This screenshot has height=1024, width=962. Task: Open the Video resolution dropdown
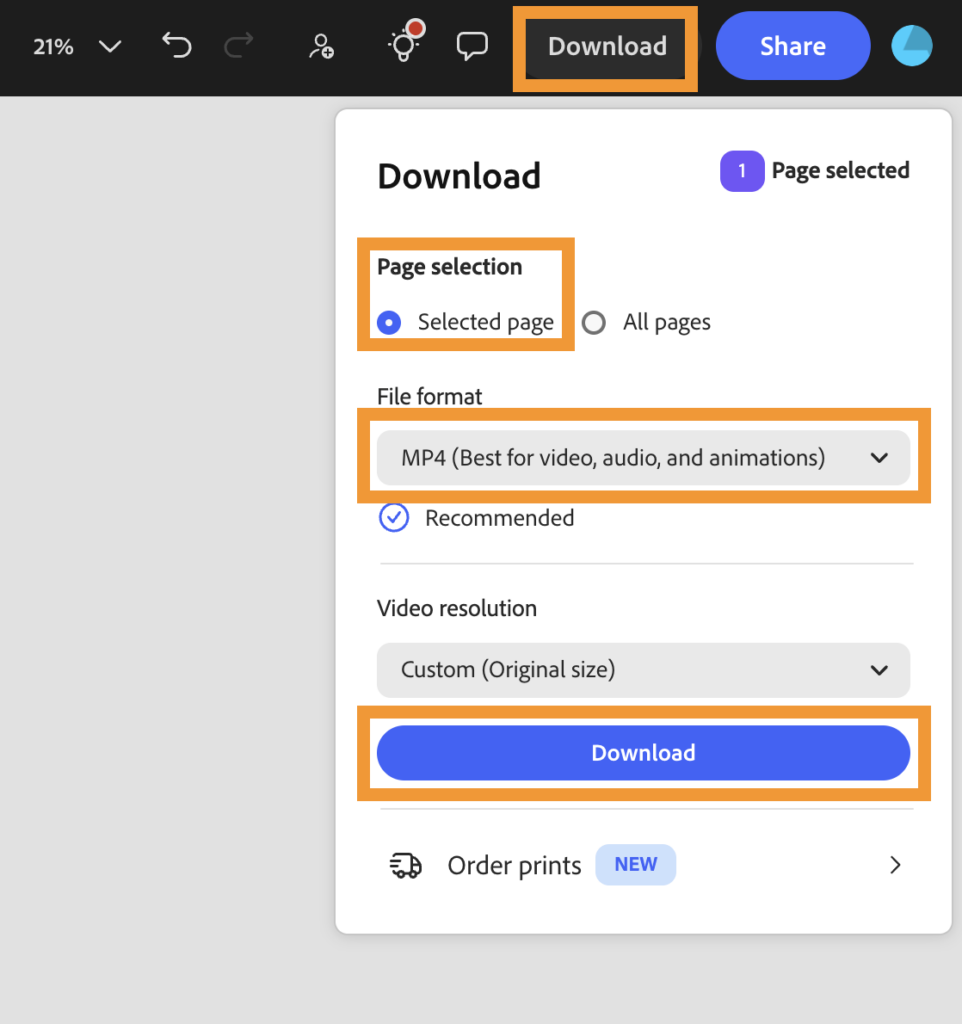(643, 670)
